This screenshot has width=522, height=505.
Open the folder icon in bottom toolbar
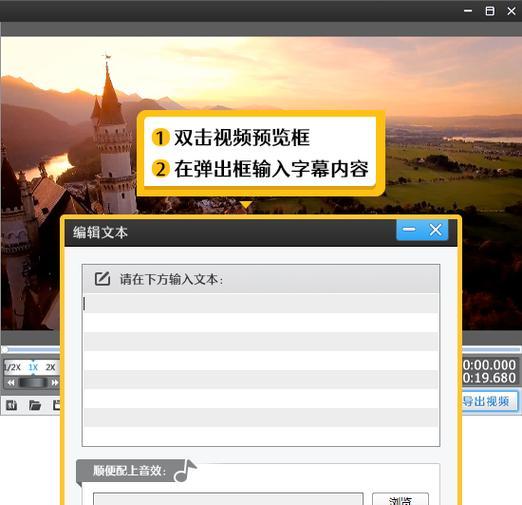tap(35, 405)
